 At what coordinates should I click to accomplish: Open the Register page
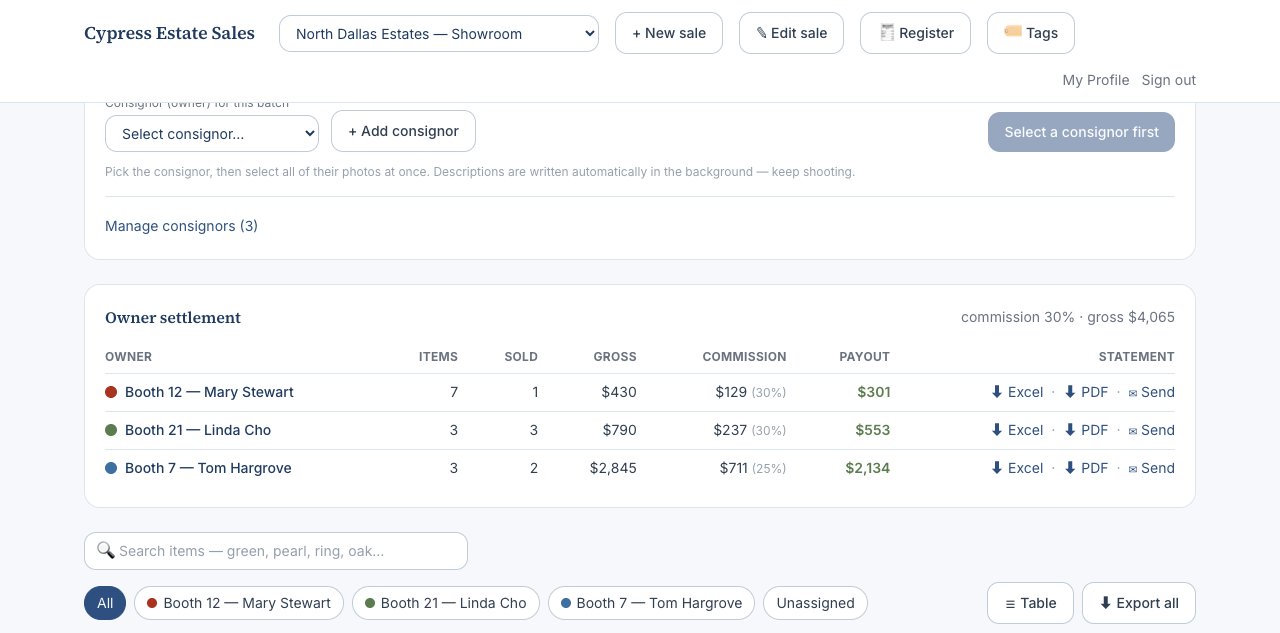tap(915, 33)
